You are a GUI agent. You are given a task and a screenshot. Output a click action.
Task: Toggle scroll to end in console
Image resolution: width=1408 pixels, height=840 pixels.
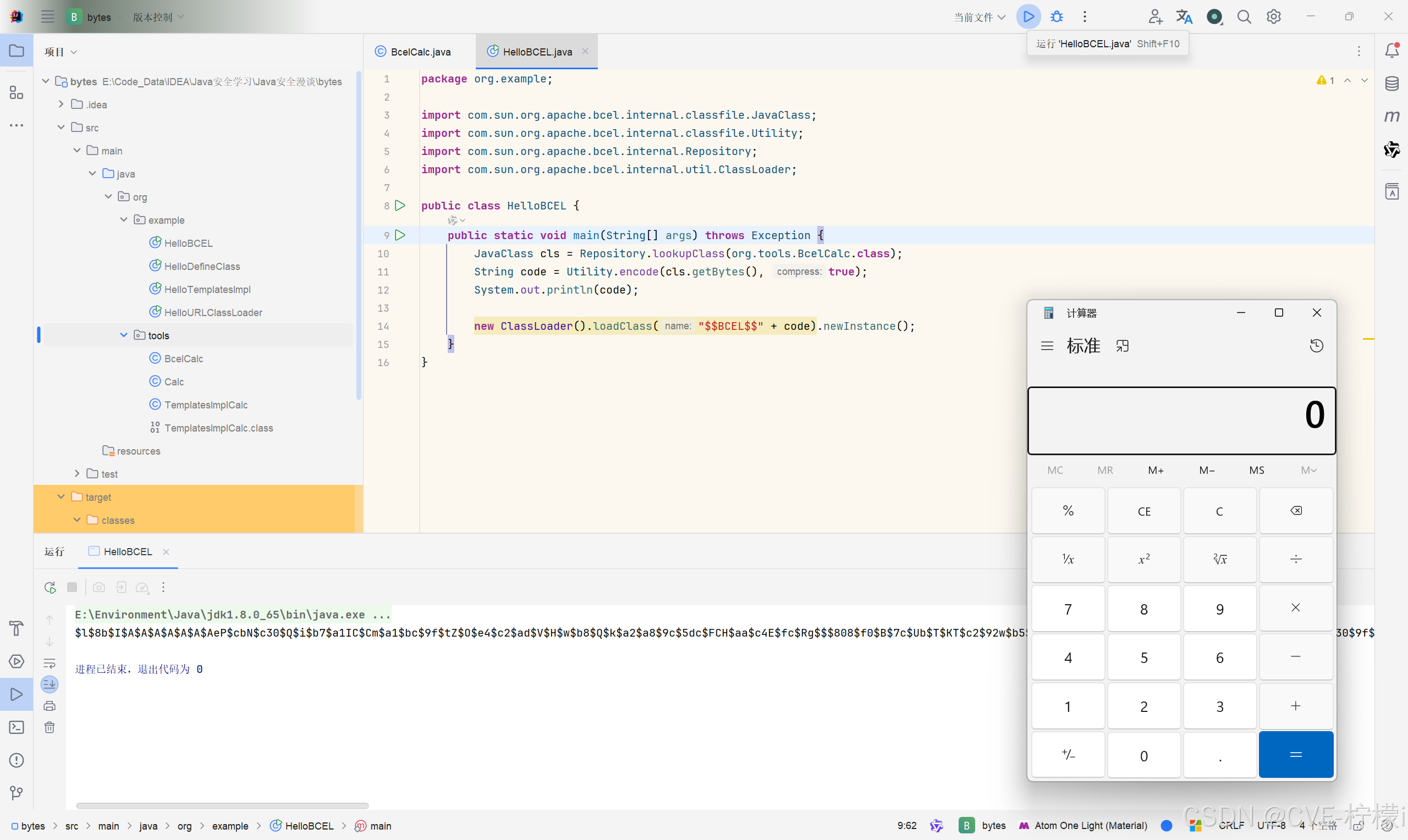click(50, 684)
